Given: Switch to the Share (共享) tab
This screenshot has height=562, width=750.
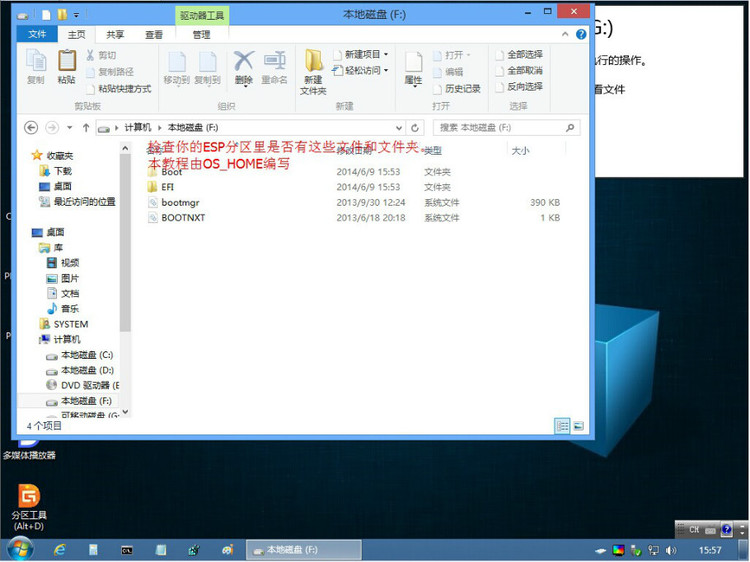Looking at the screenshot, I should tap(115, 34).
